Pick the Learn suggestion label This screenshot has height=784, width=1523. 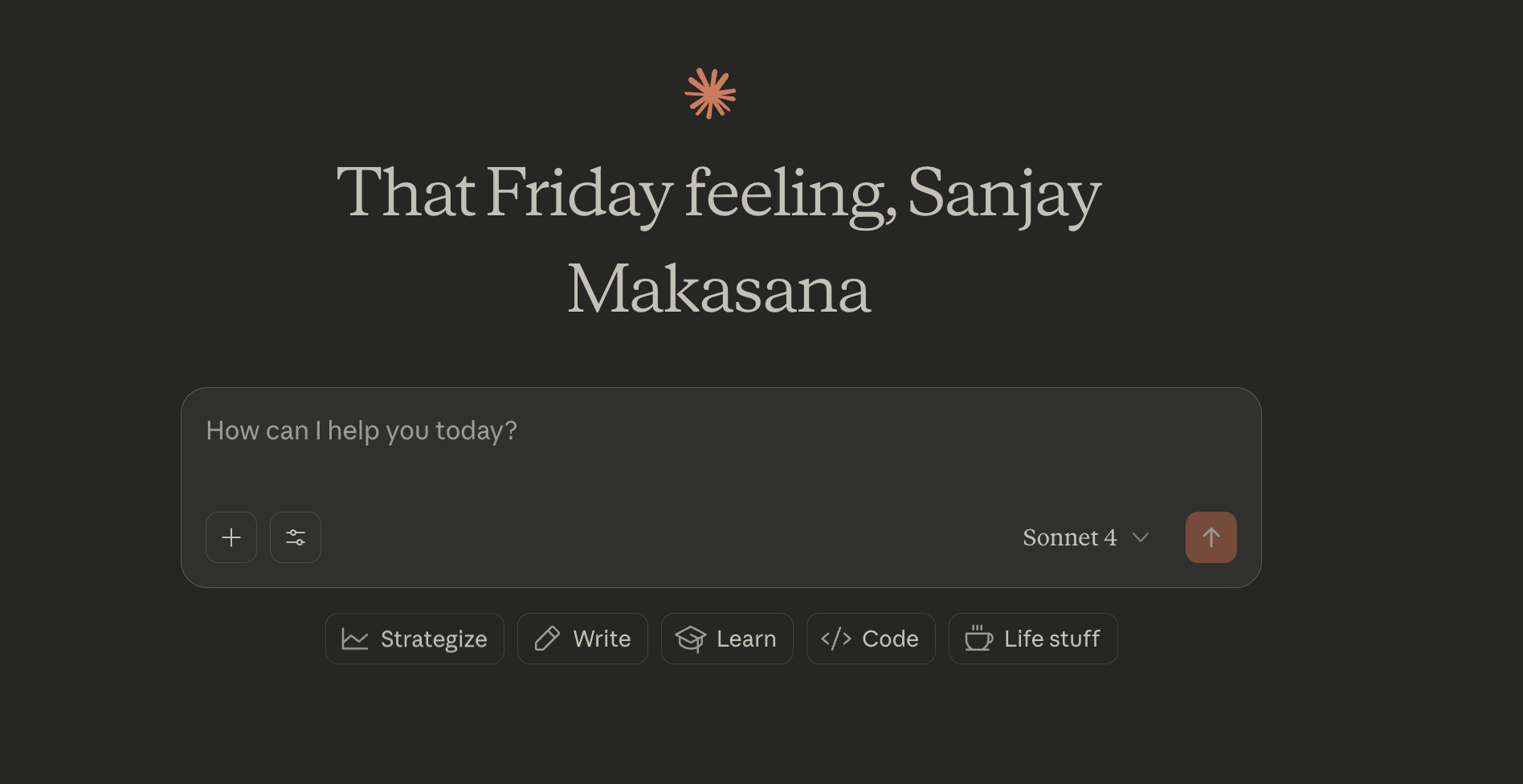pyautogui.click(x=746, y=639)
